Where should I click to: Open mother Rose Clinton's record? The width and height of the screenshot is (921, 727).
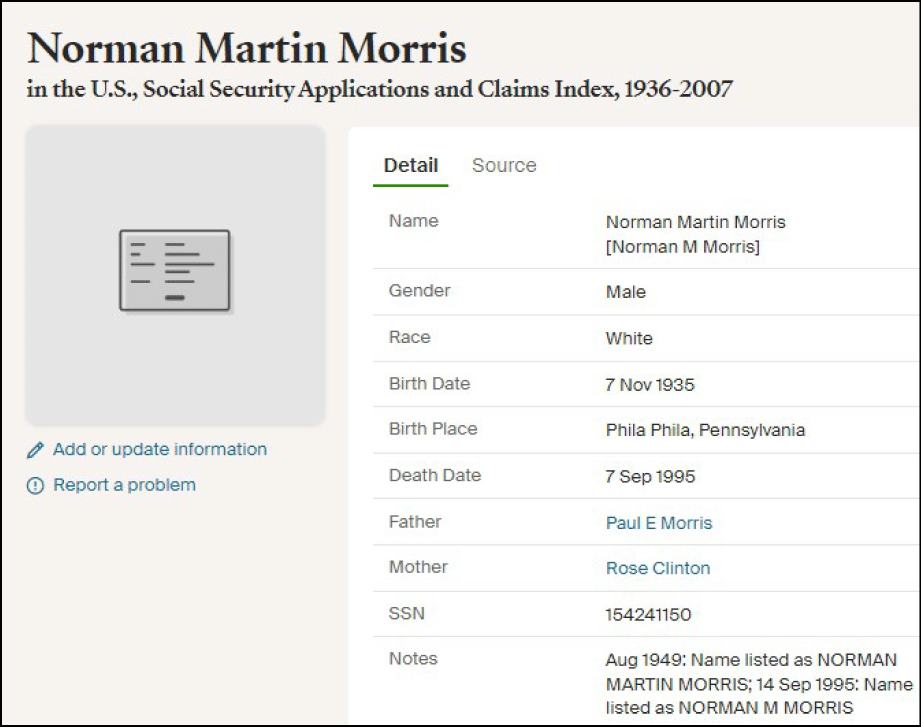point(658,568)
